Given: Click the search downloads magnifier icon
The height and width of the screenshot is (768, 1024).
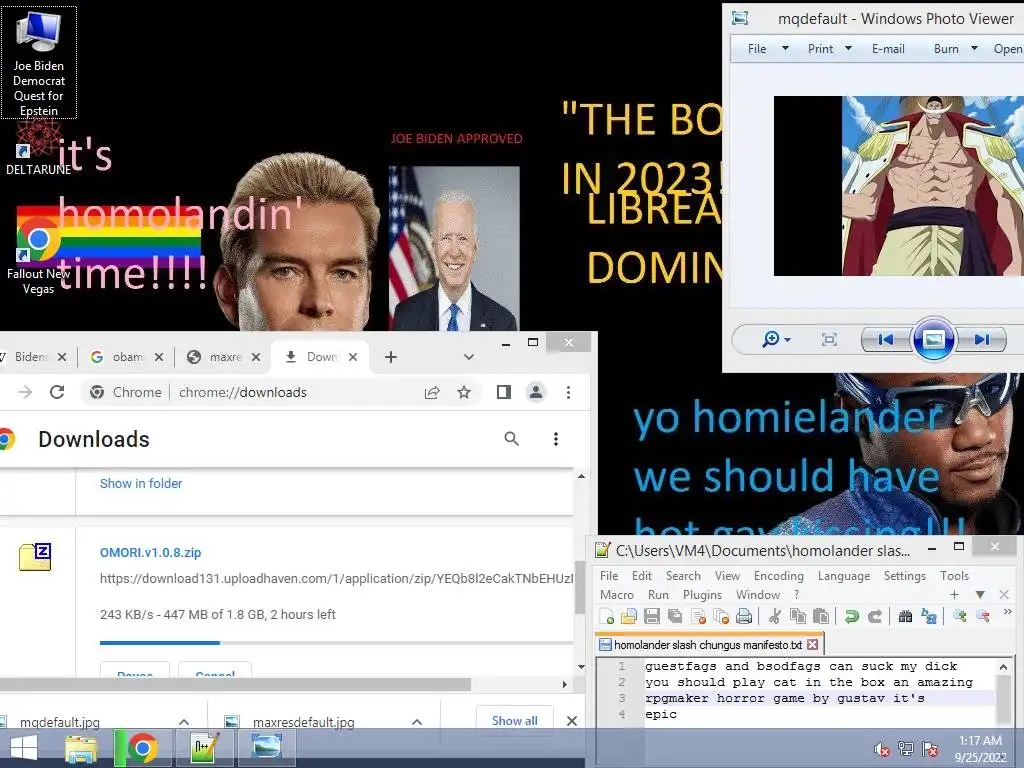Looking at the screenshot, I should 511,439.
